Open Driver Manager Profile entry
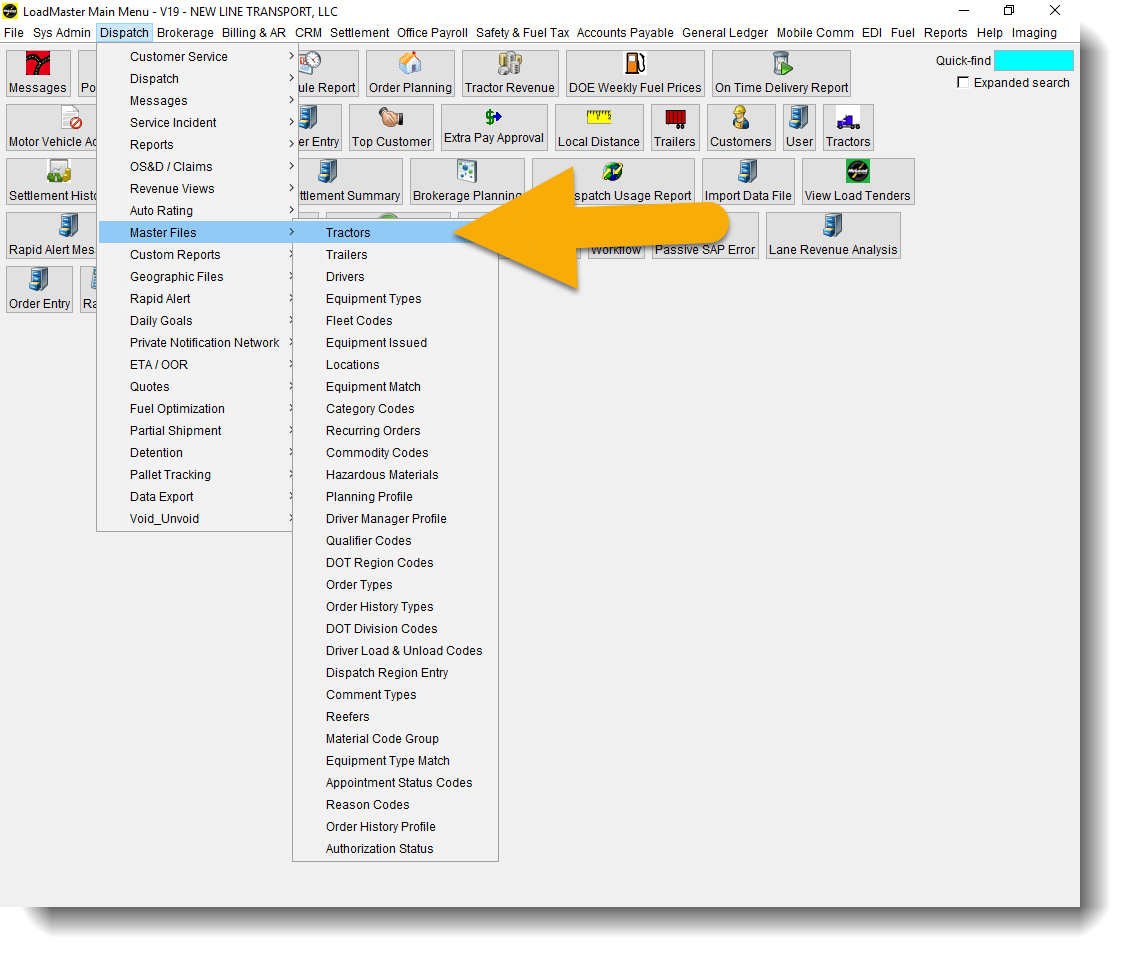The height and width of the screenshot is (959, 1132). coord(395,518)
